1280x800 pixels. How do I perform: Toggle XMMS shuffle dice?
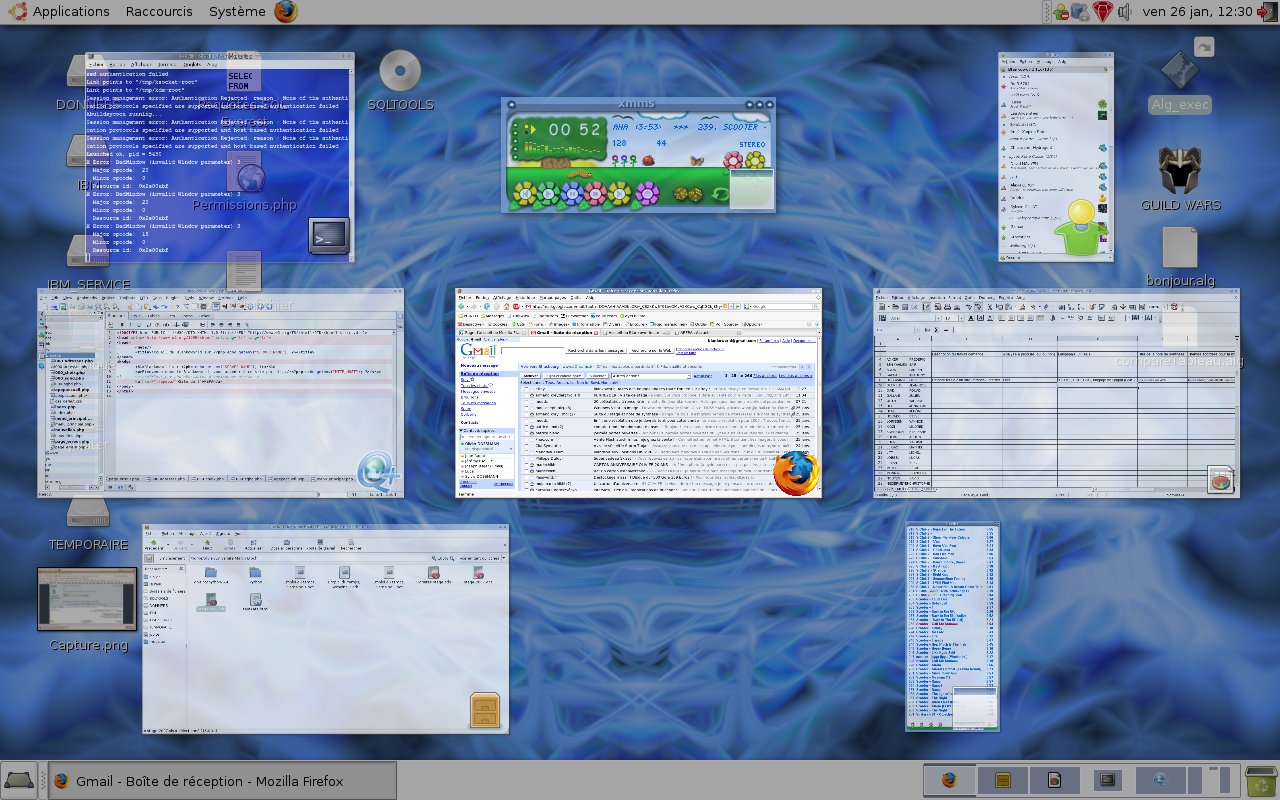(688, 194)
